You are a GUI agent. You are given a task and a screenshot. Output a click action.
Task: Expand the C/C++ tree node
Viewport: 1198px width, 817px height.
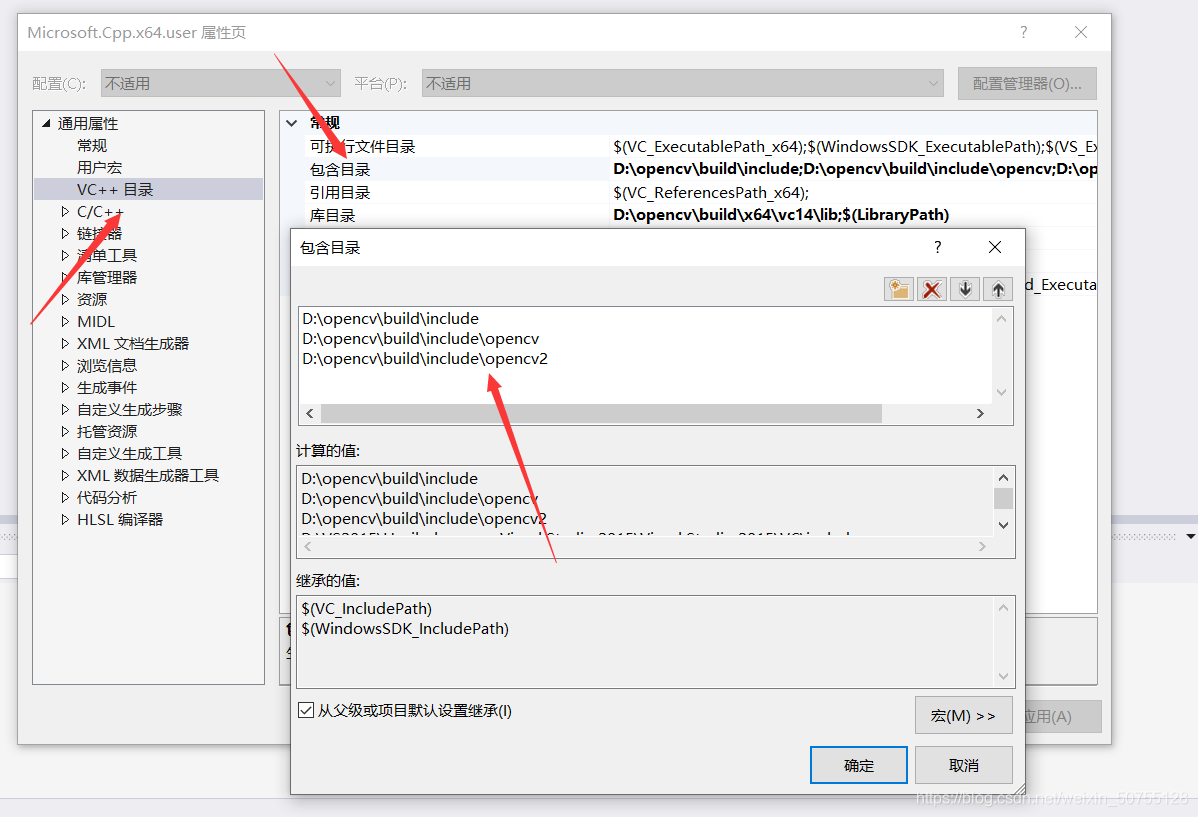click(65, 212)
